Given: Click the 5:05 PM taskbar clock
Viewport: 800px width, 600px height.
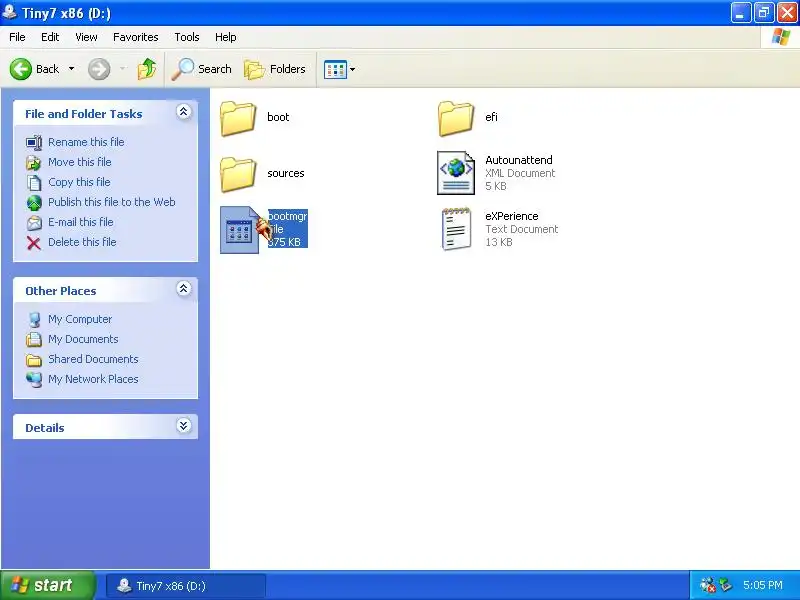Looking at the screenshot, I should (763, 585).
